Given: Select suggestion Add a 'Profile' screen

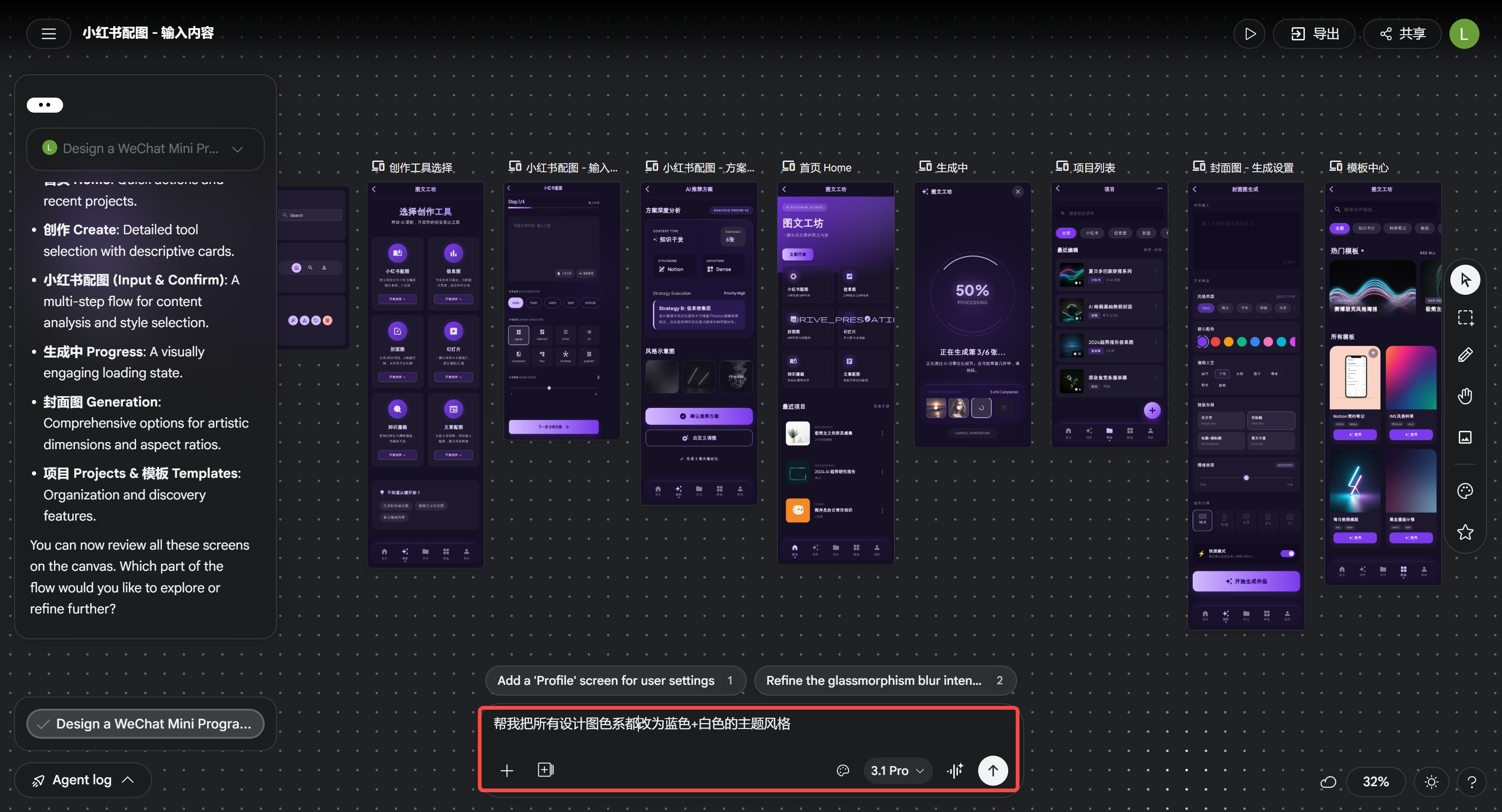Looking at the screenshot, I should point(615,680).
